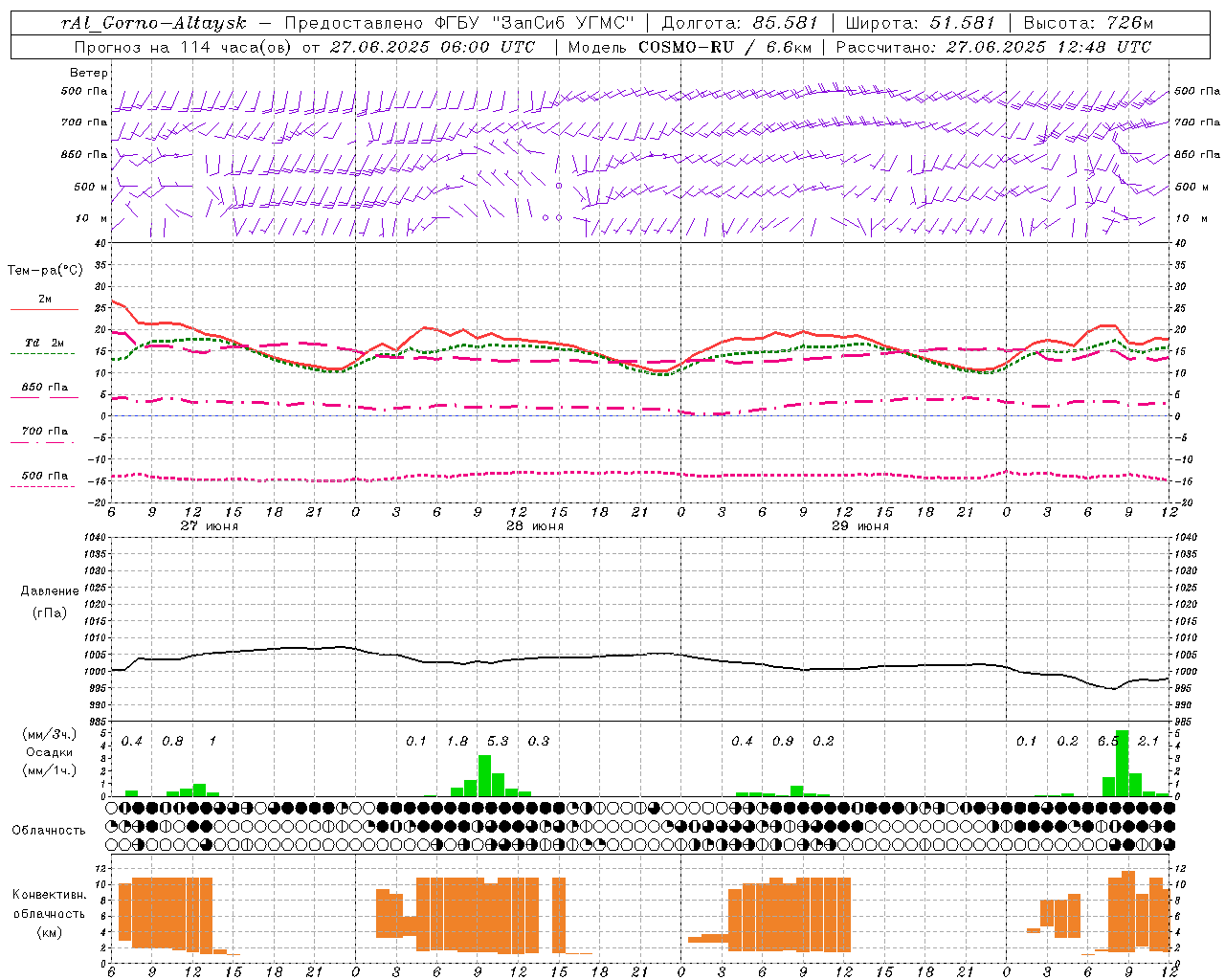The width and height of the screenshot is (1225, 980).
Task: Click the 29 июня date label
Action: (x=860, y=525)
